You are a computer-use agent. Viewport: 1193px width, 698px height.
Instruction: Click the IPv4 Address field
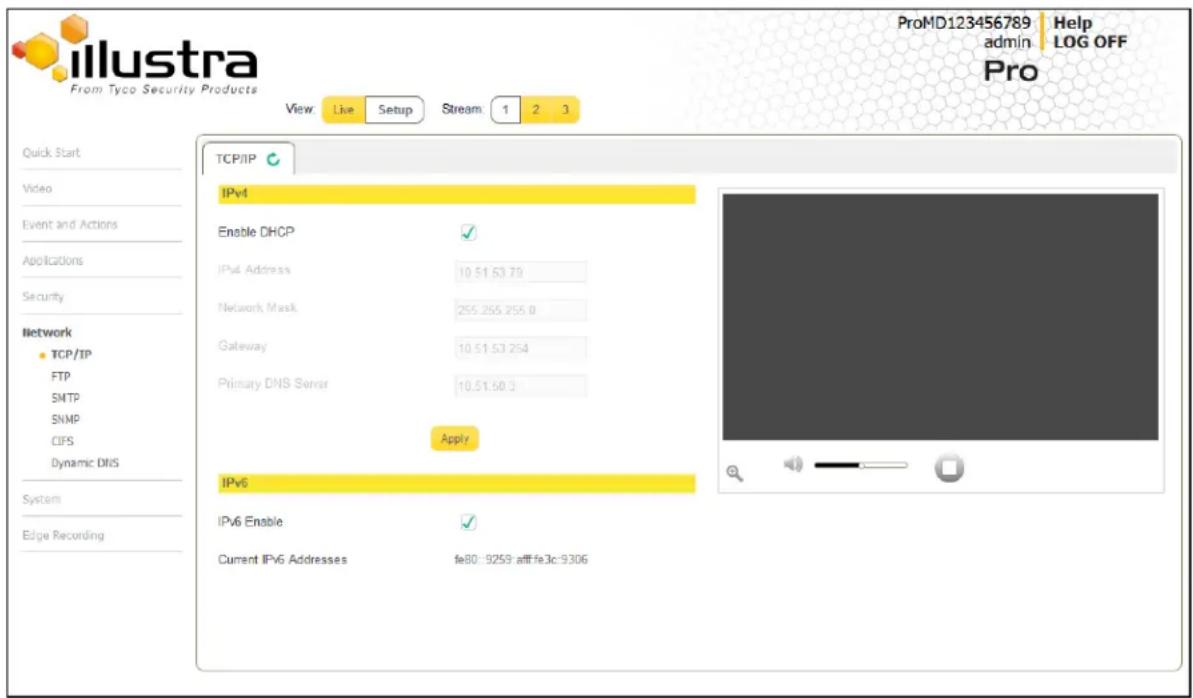coord(520,272)
